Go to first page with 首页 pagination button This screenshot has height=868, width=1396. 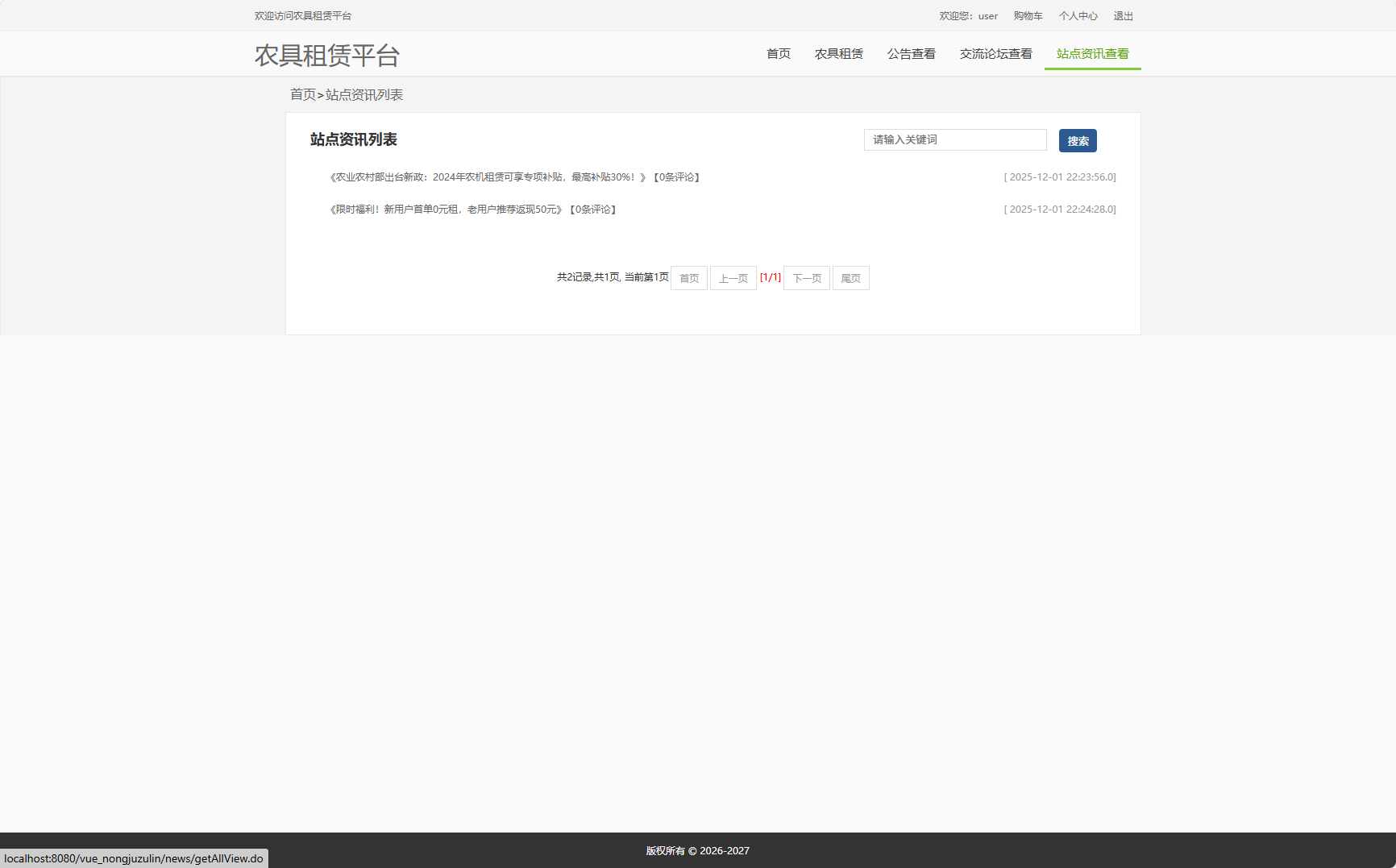point(688,277)
